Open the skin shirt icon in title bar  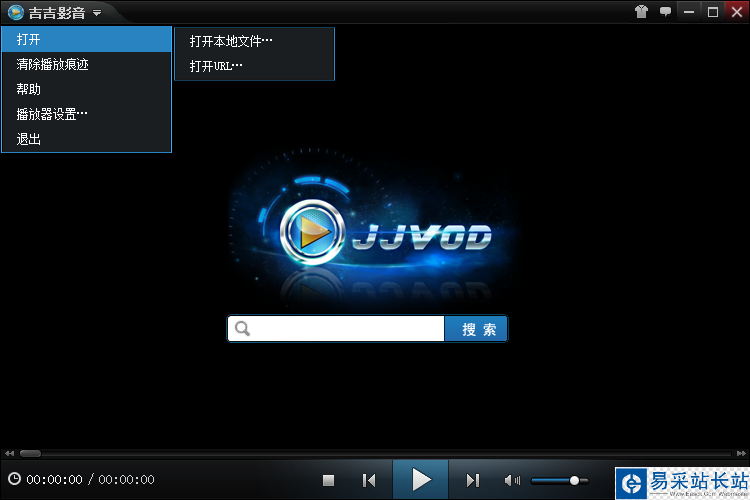pos(641,11)
